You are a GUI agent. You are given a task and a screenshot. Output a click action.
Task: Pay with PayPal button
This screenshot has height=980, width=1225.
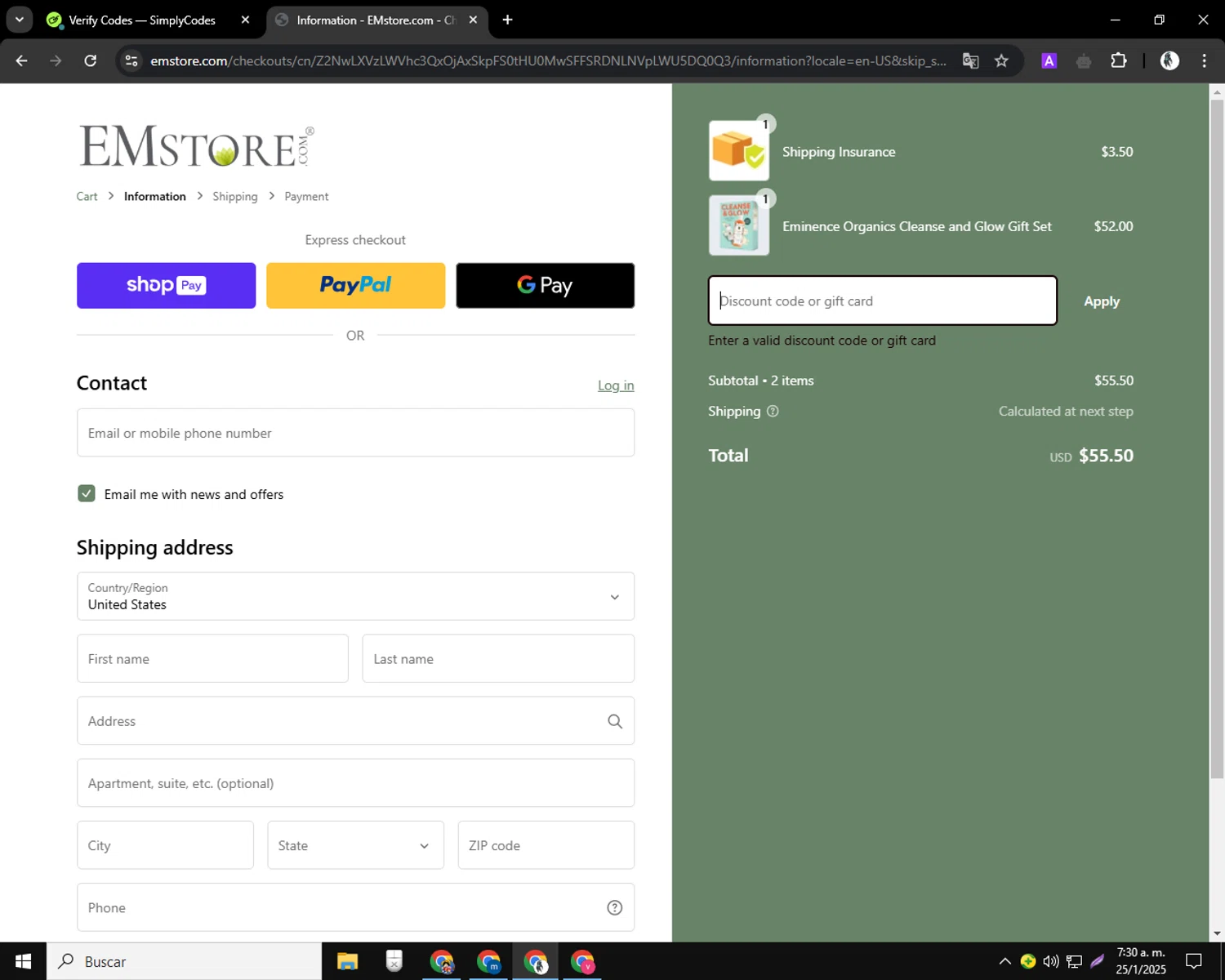tap(355, 285)
